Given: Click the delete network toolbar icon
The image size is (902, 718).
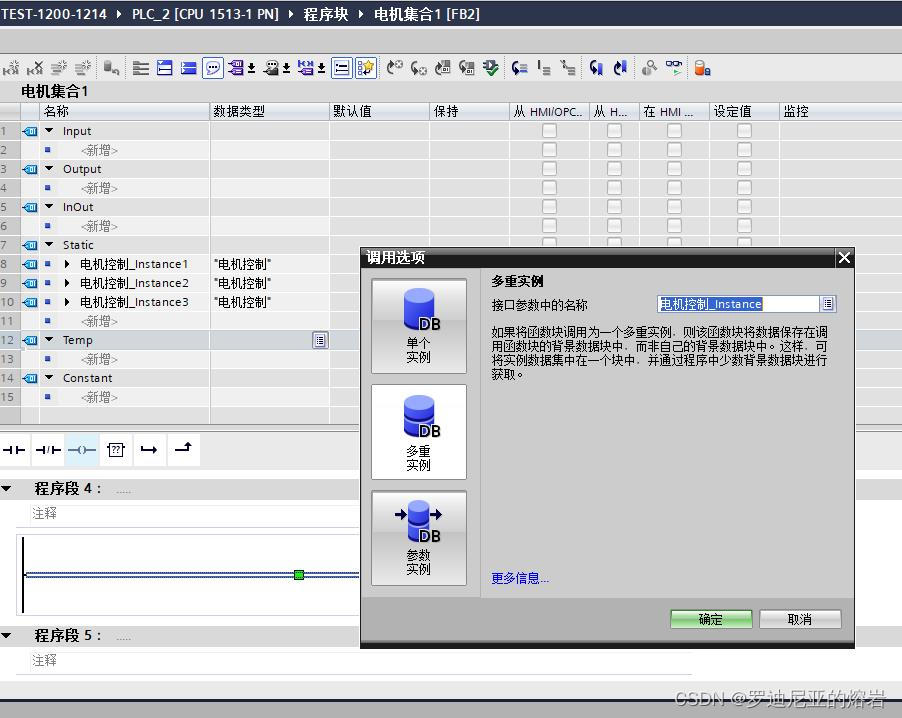Looking at the screenshot, I should tap(35, 68).
